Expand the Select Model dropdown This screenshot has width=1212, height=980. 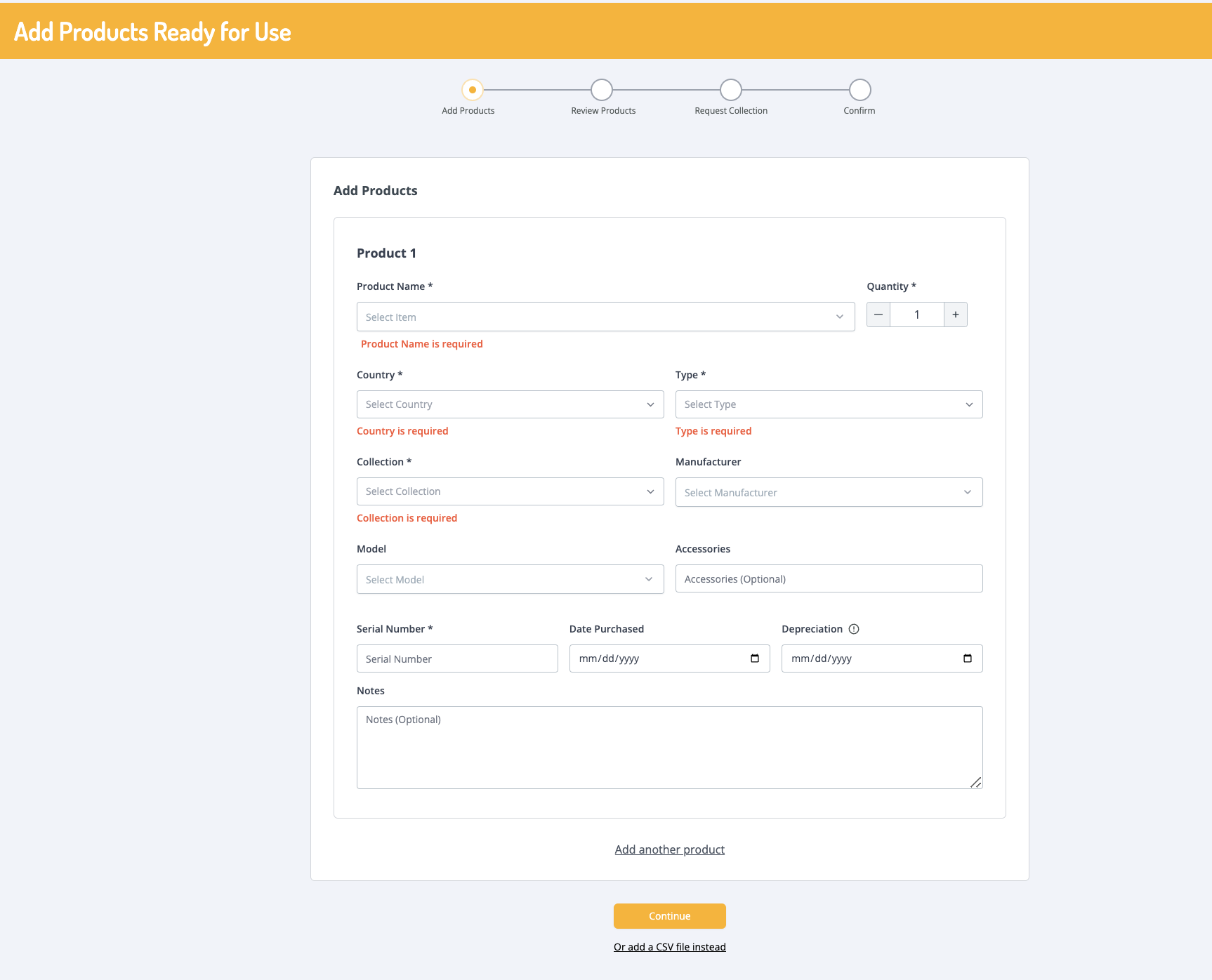(510, 579)
